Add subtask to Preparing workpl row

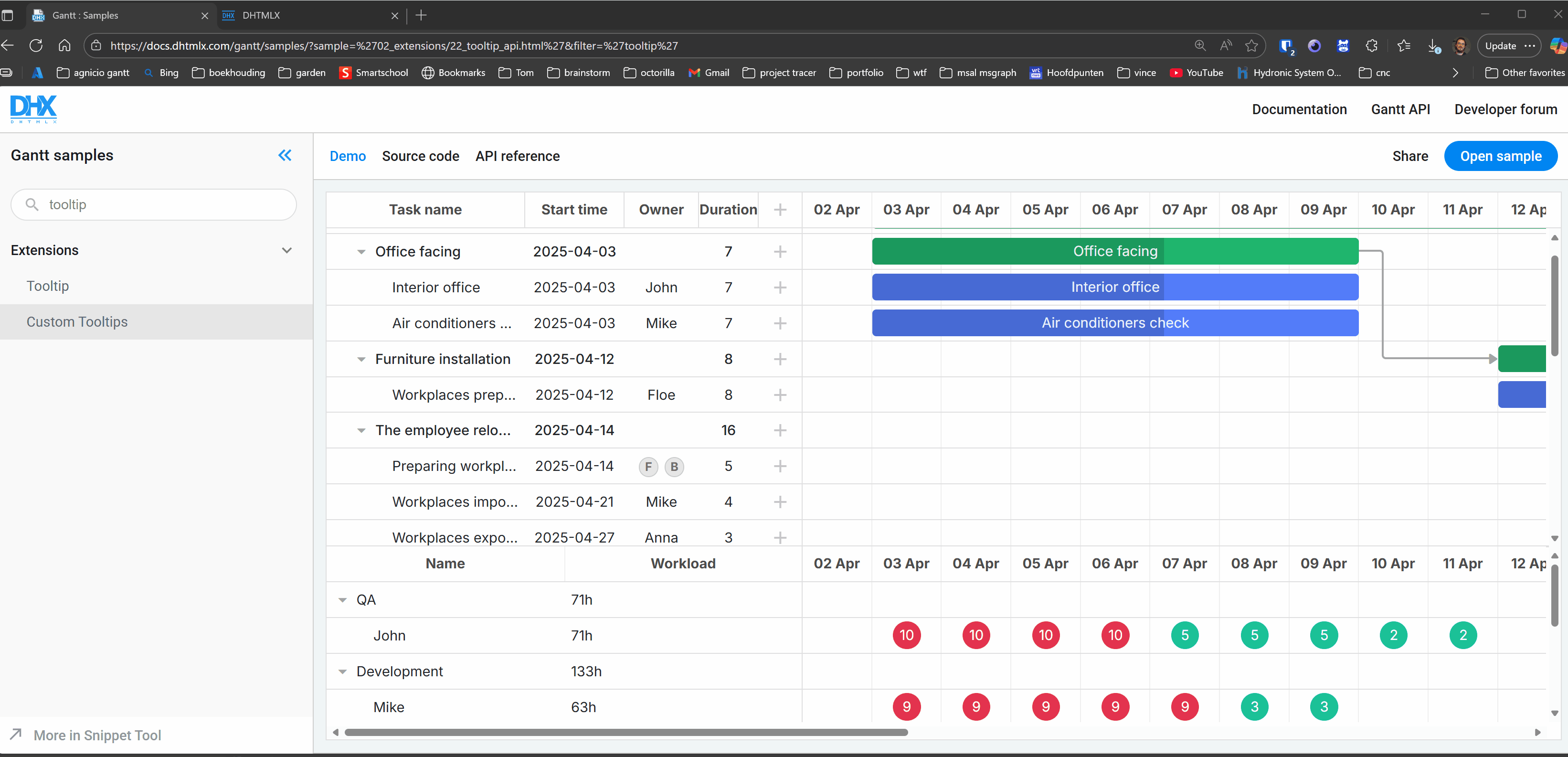780,467
